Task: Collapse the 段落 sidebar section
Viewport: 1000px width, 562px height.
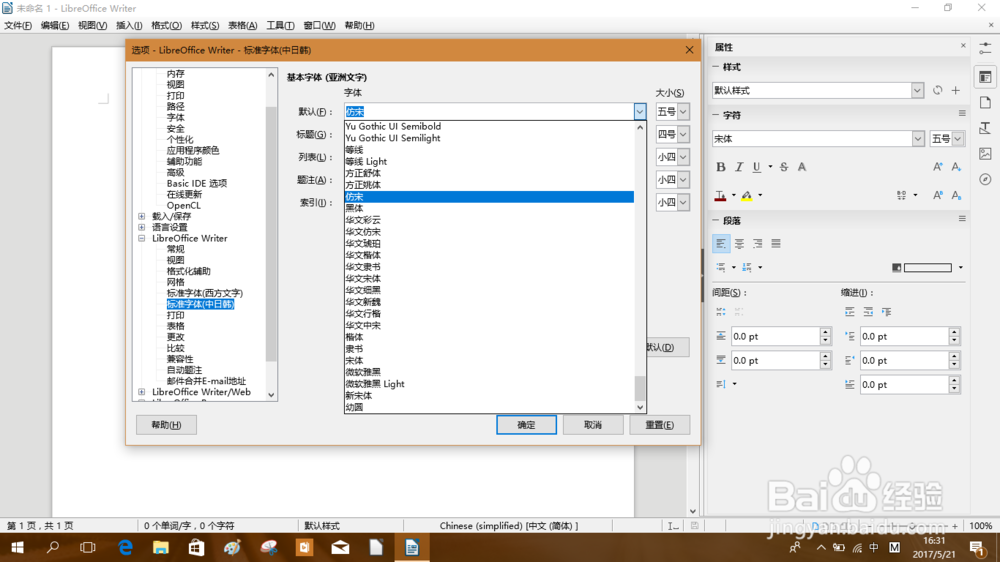Action: (716, 220)
